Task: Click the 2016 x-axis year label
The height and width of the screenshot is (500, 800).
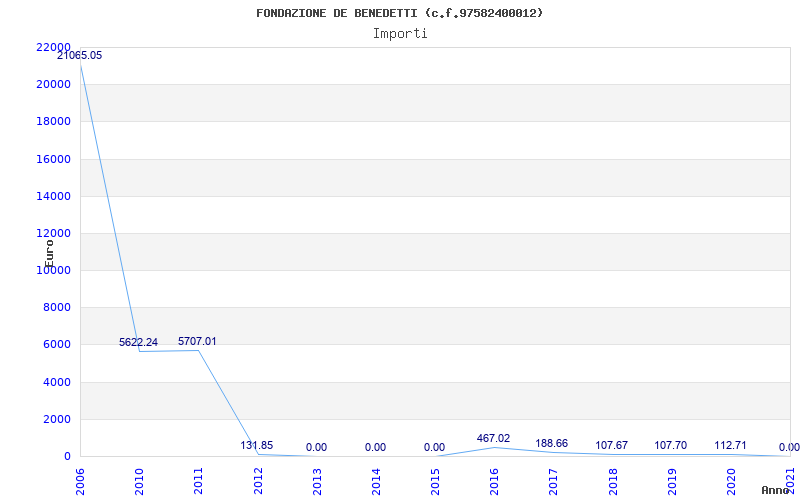Action: pos(494,481)
